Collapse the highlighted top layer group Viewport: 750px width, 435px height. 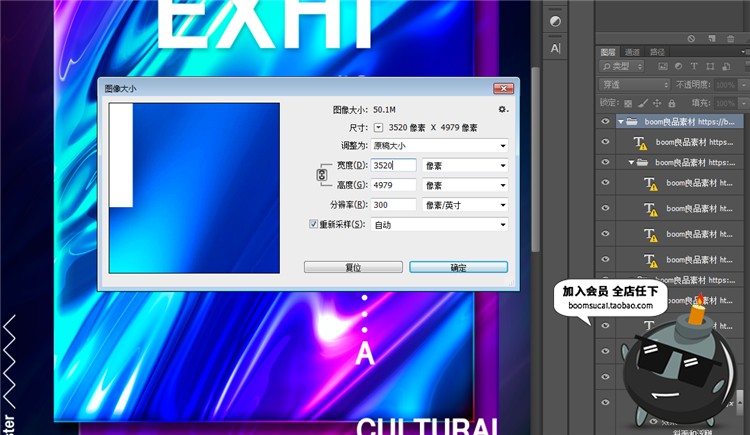620,122
